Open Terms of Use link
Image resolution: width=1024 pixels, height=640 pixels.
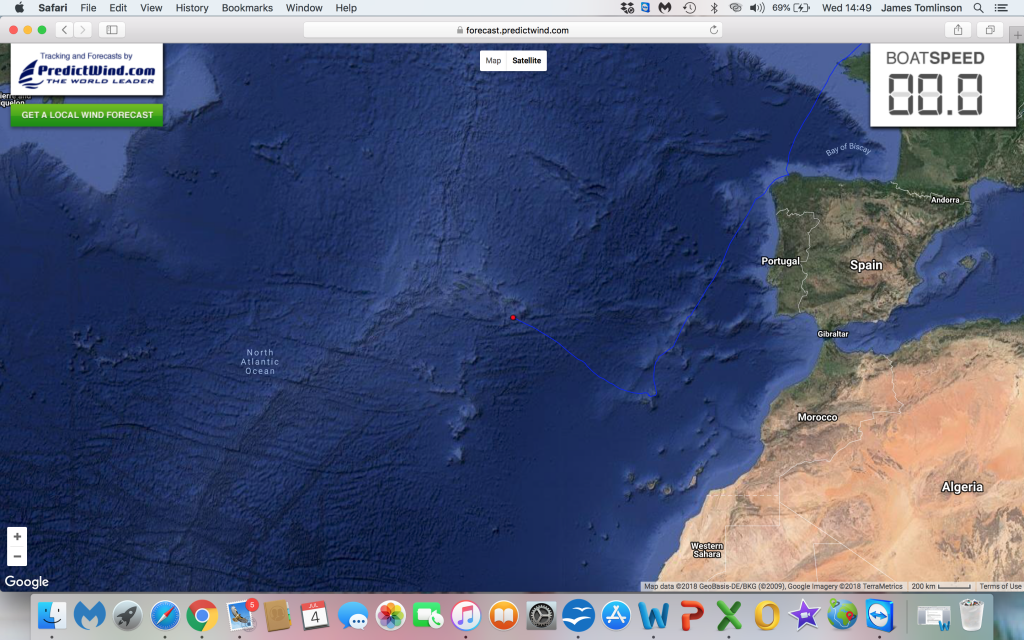pyautogui.click(x=1000, y=586)
